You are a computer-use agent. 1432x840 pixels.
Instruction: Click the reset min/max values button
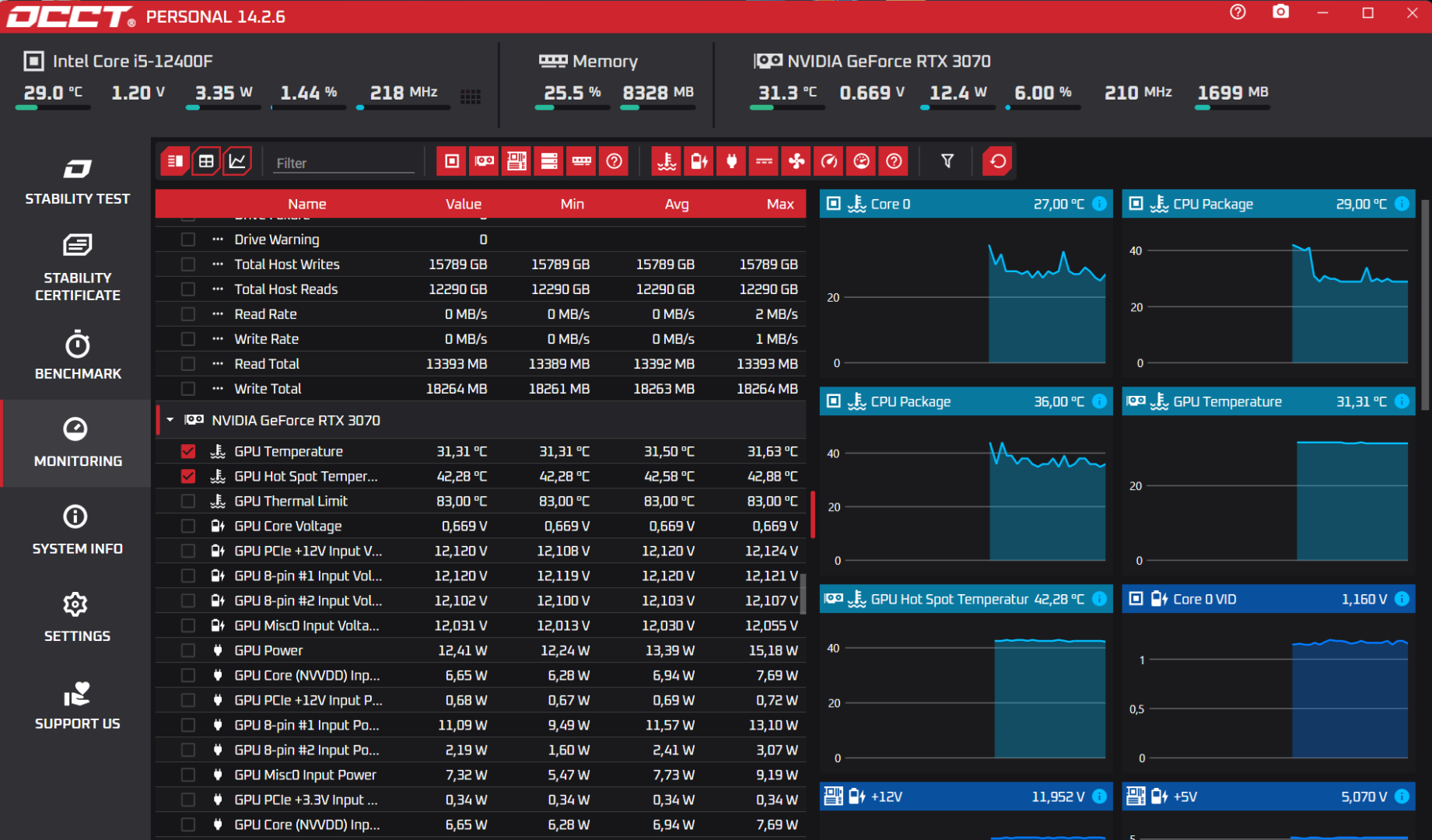pyautogui.click(x=997, y=162)
